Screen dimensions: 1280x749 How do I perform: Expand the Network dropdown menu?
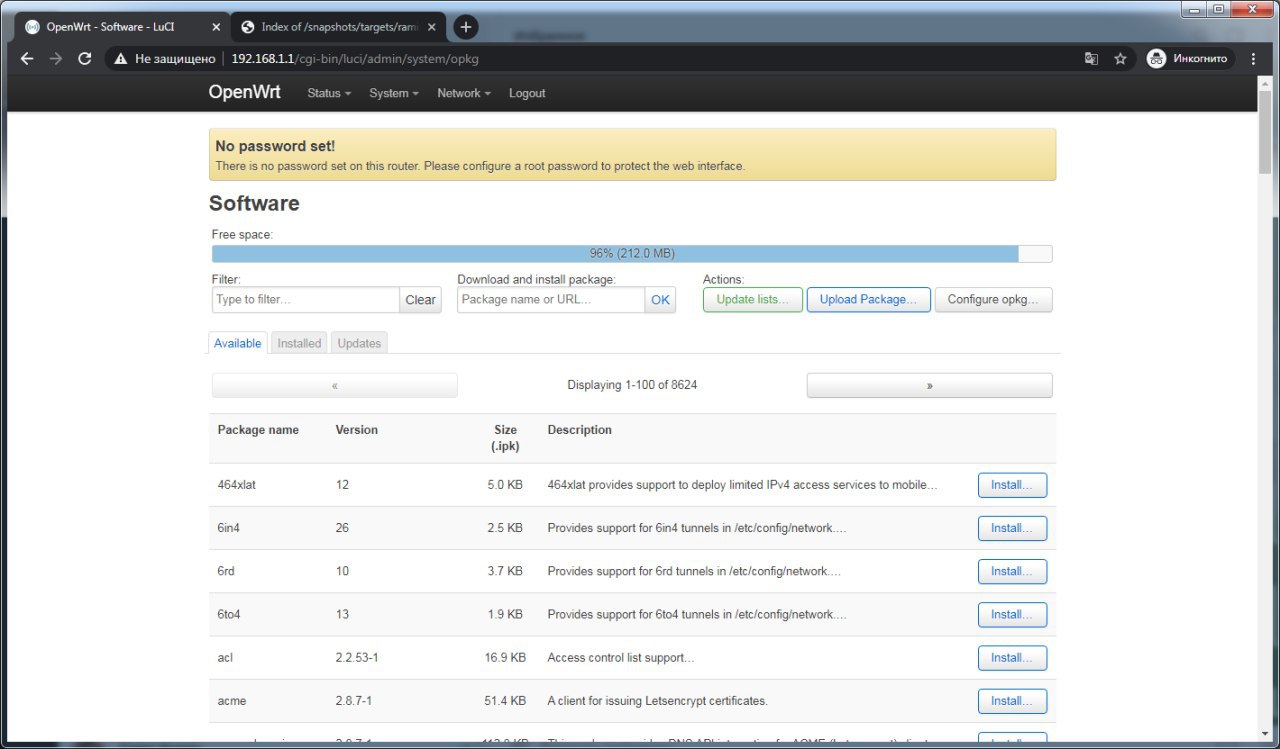pos(464,93)
